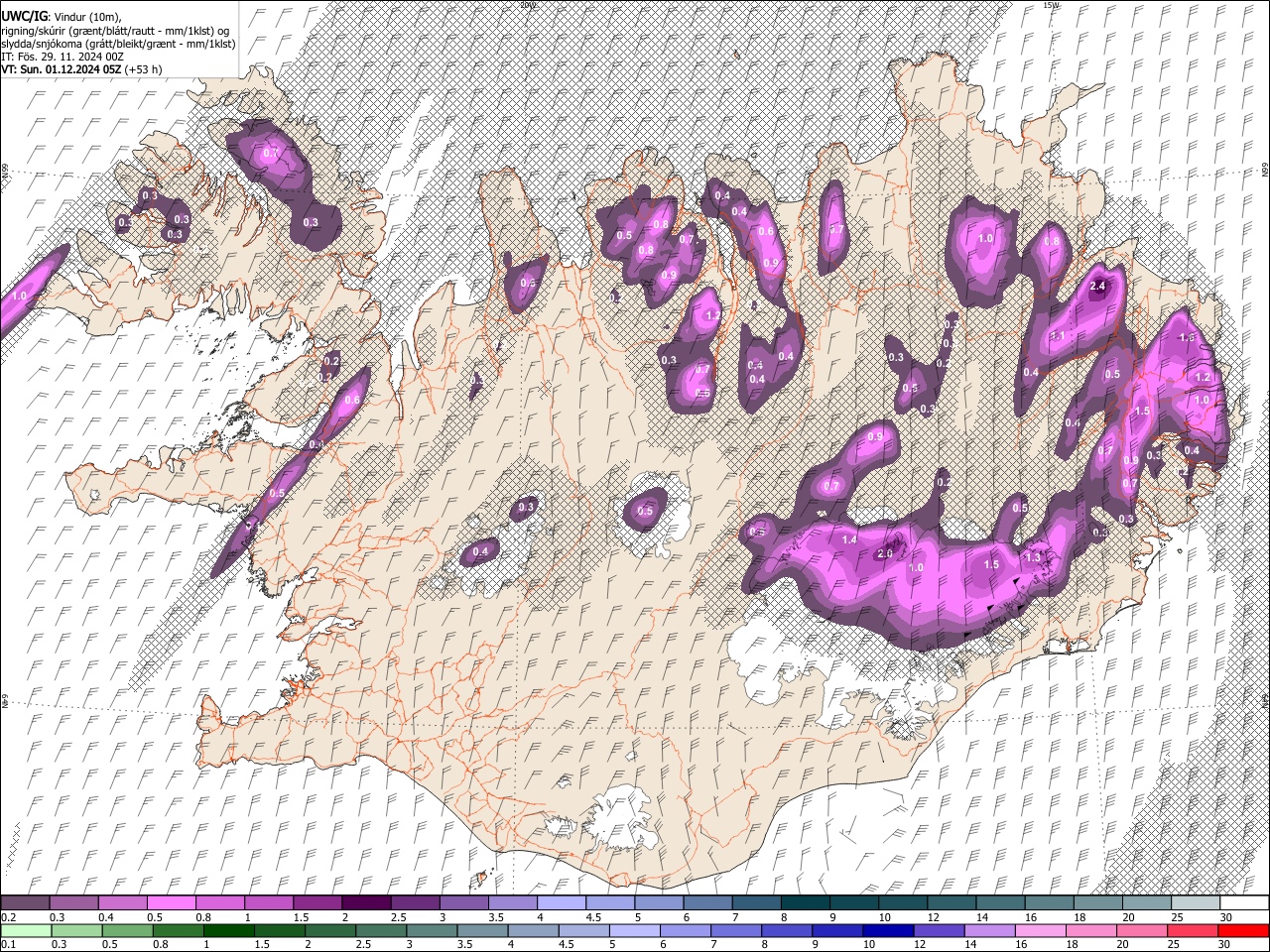Pick the light grey snow swatch starting at 25

(x=1196, y=902)
